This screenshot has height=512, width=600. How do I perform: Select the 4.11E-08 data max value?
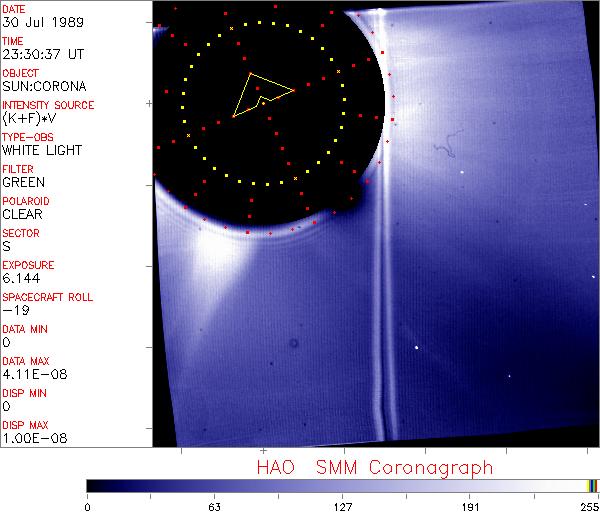35,374
